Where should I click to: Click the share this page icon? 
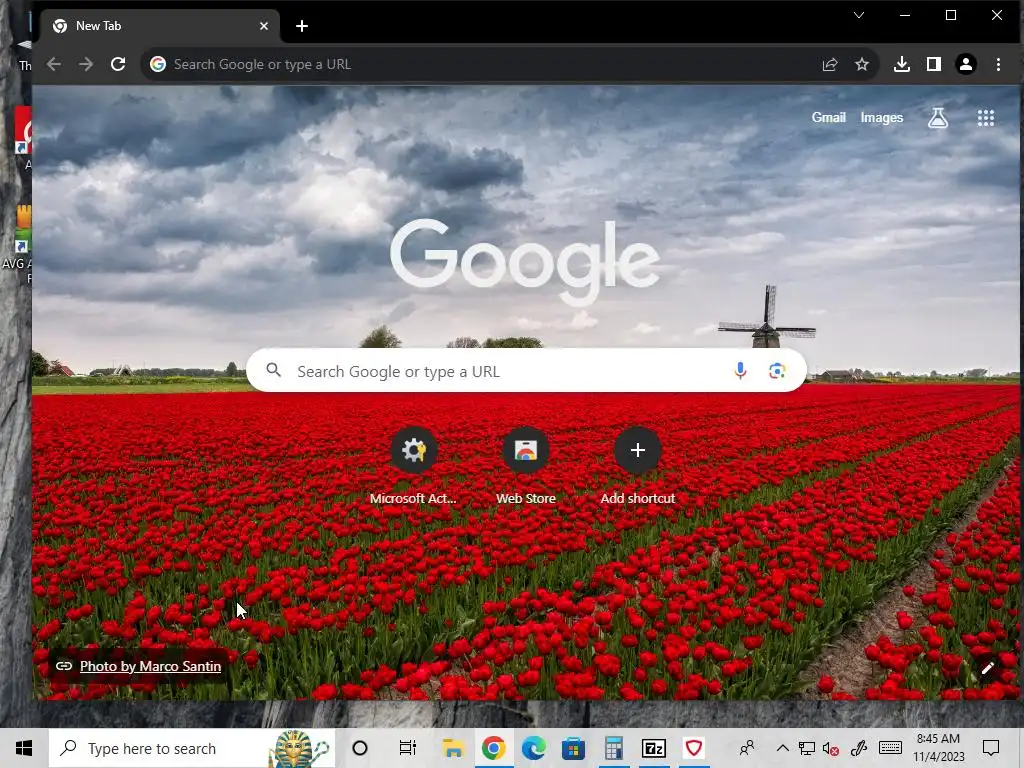pyautogui.click(x=830, y=64)
